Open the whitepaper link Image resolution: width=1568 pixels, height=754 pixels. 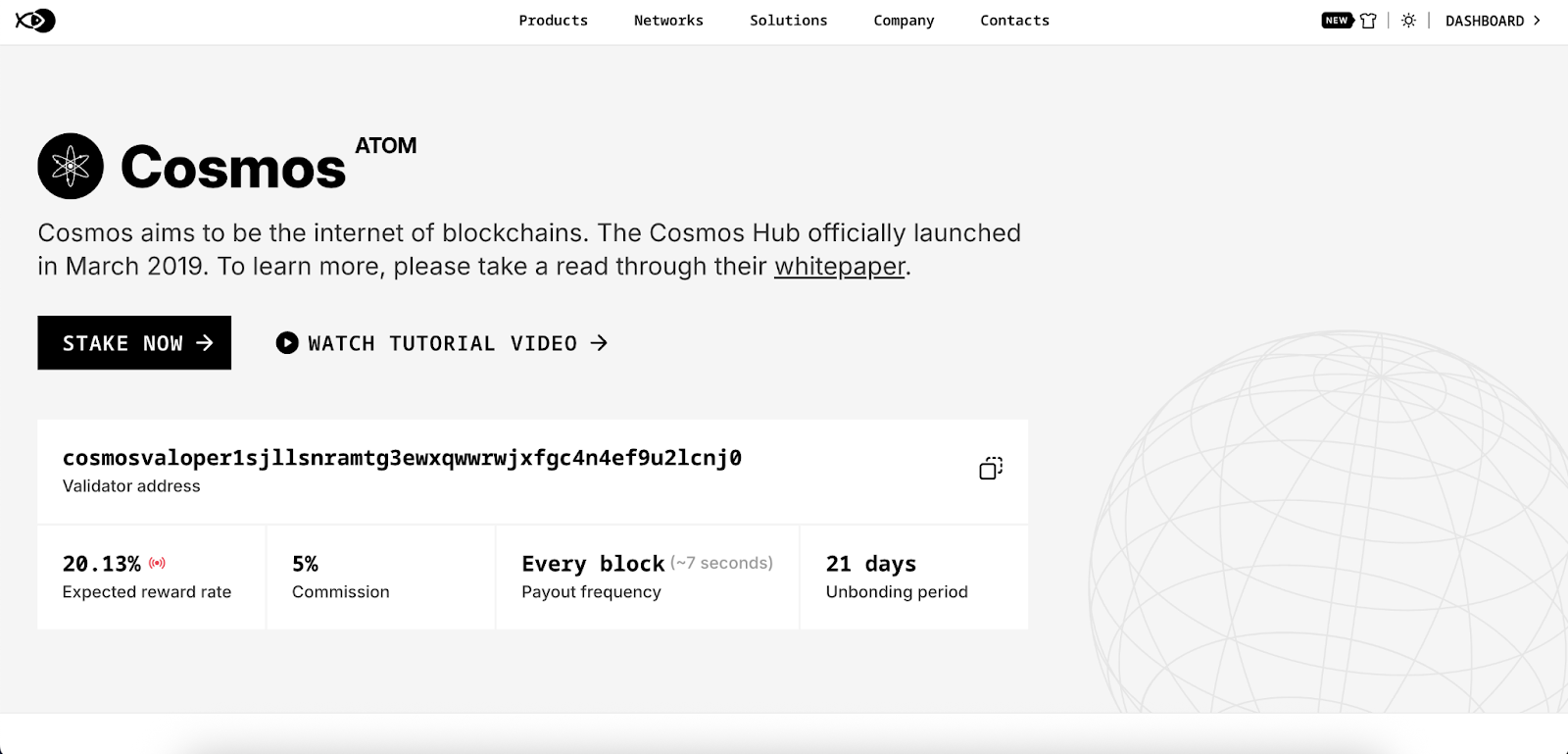(x=839, y=267)
